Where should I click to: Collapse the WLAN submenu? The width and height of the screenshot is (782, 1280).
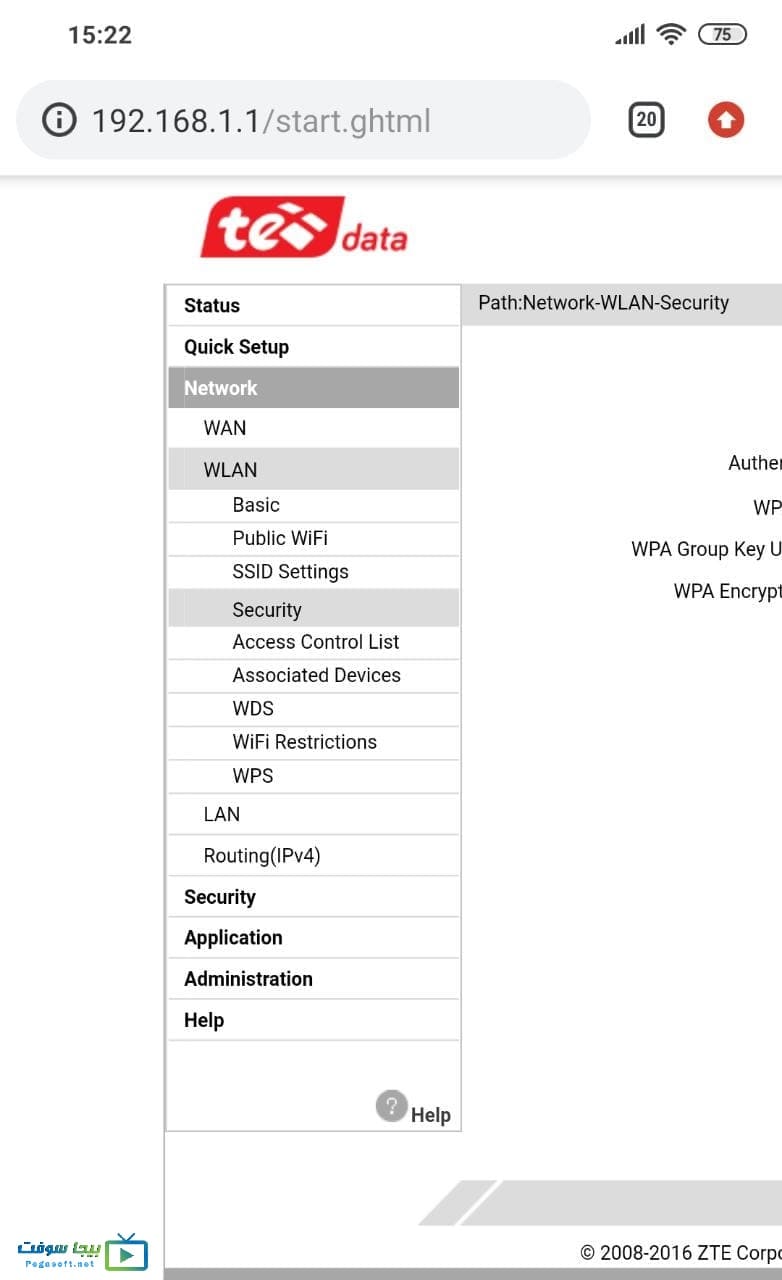[x=314, y=469]
